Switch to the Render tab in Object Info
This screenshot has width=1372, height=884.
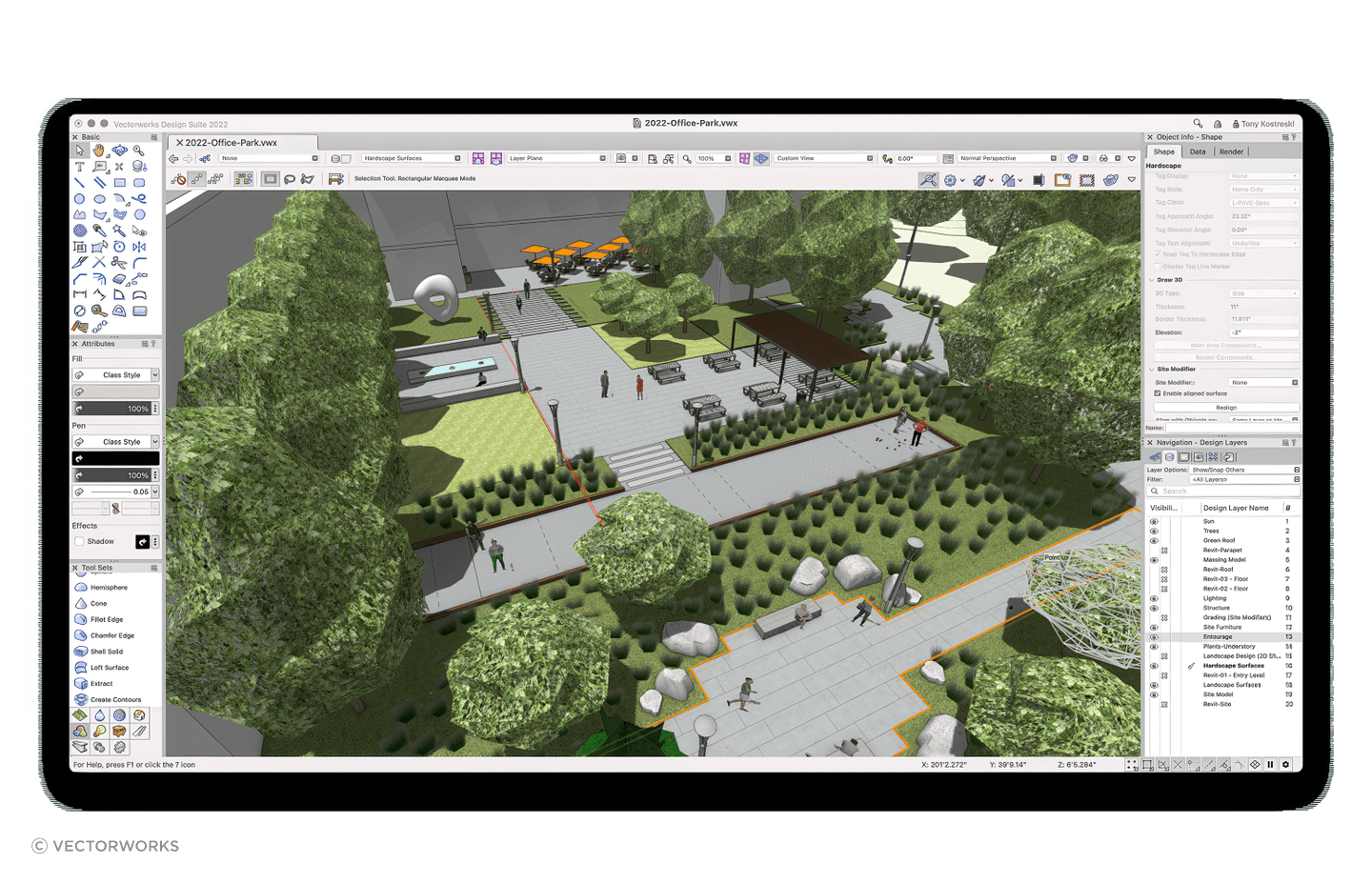coord(1231,151)
